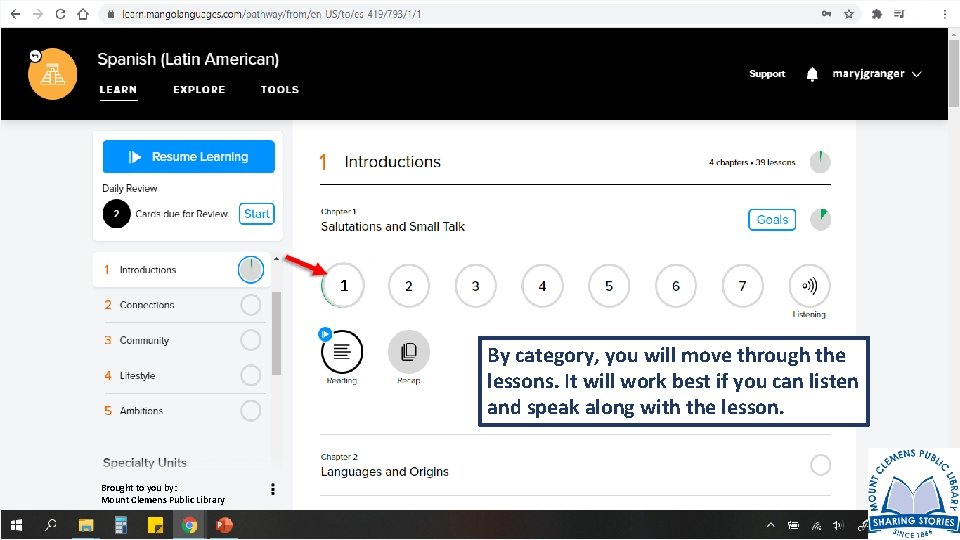
Task: Click the Connections unit progress circle
Action: click(250, 305)
